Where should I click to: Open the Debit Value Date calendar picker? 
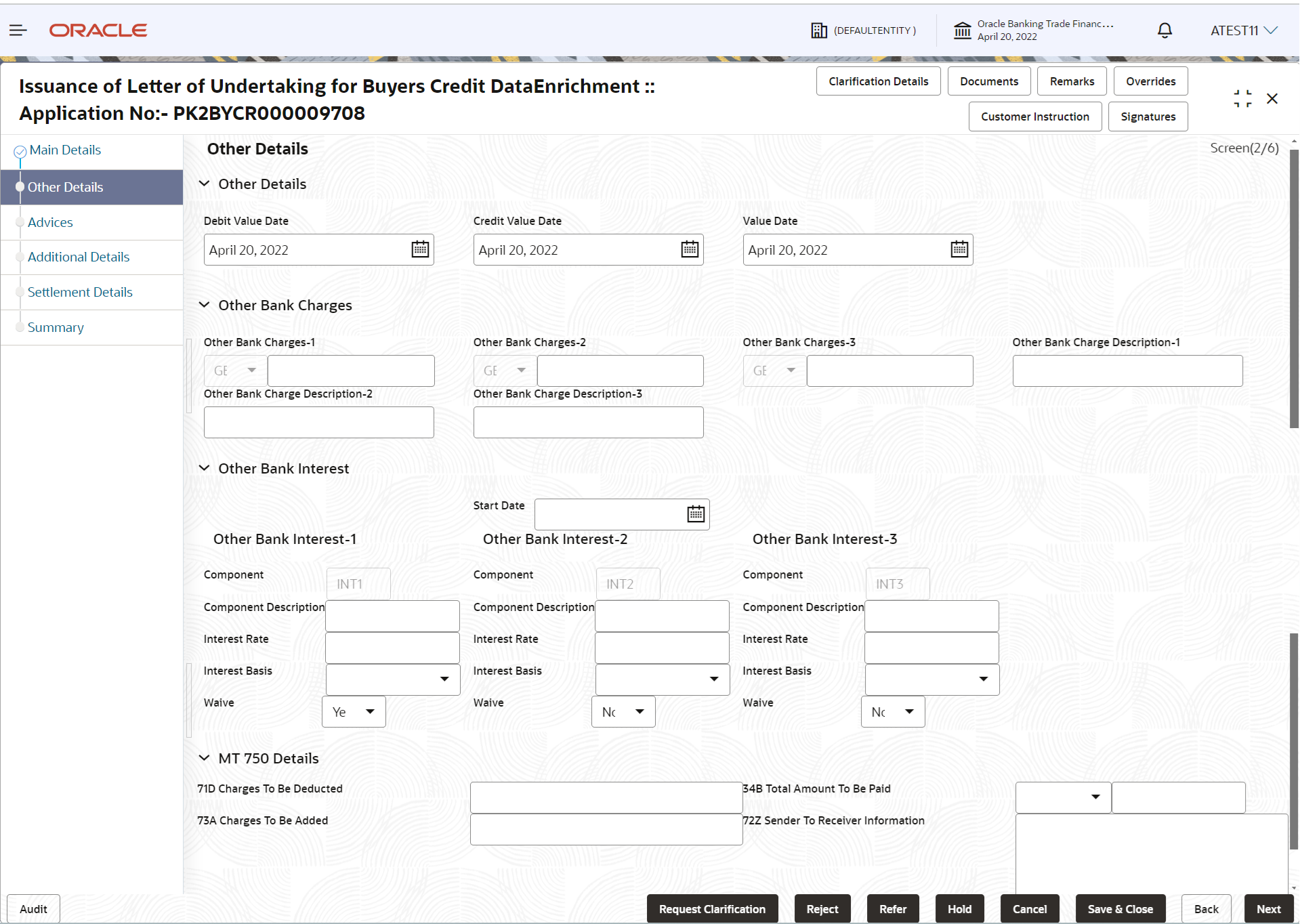click(x=420, y=249)
